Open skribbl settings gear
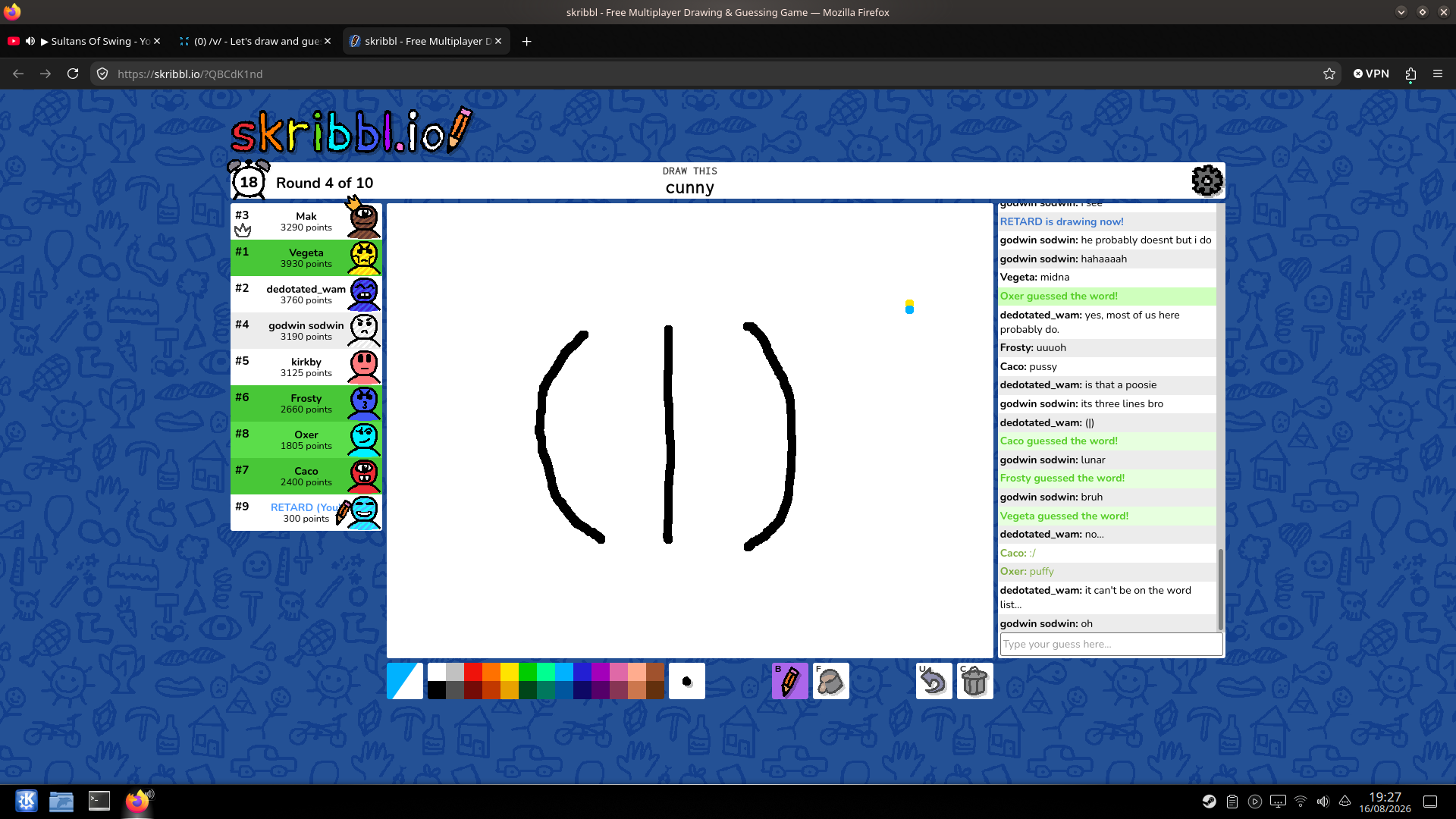Viewport: 1456px width, 819px height. [1207, 180]
